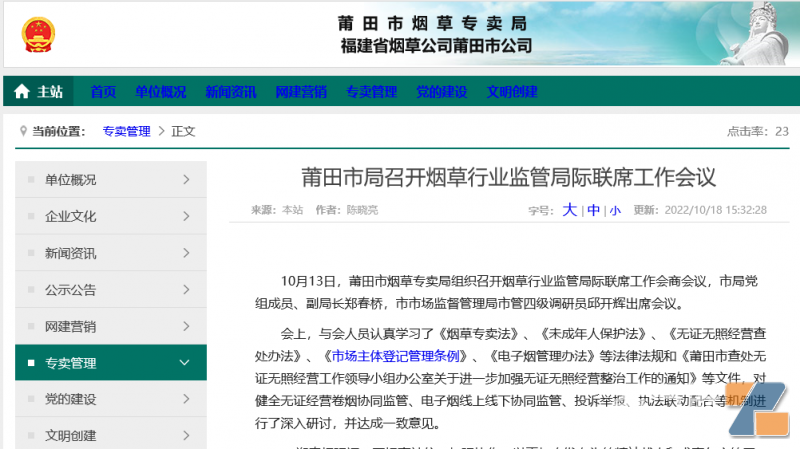Select 新闻资讯 in the sidebar
The height and width of the screenshot is (449, 800).
[111, 253]
